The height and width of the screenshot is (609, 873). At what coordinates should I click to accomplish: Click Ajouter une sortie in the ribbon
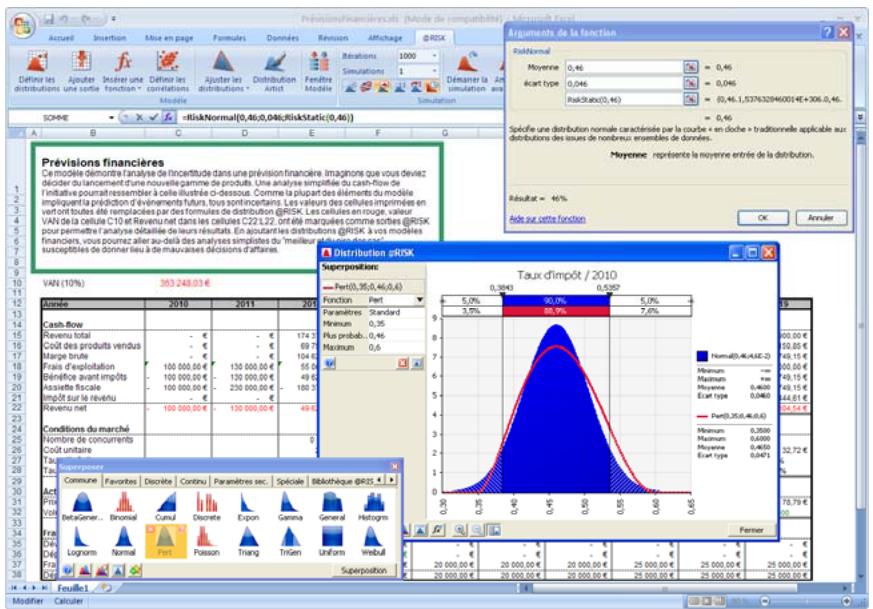[80, 70]
